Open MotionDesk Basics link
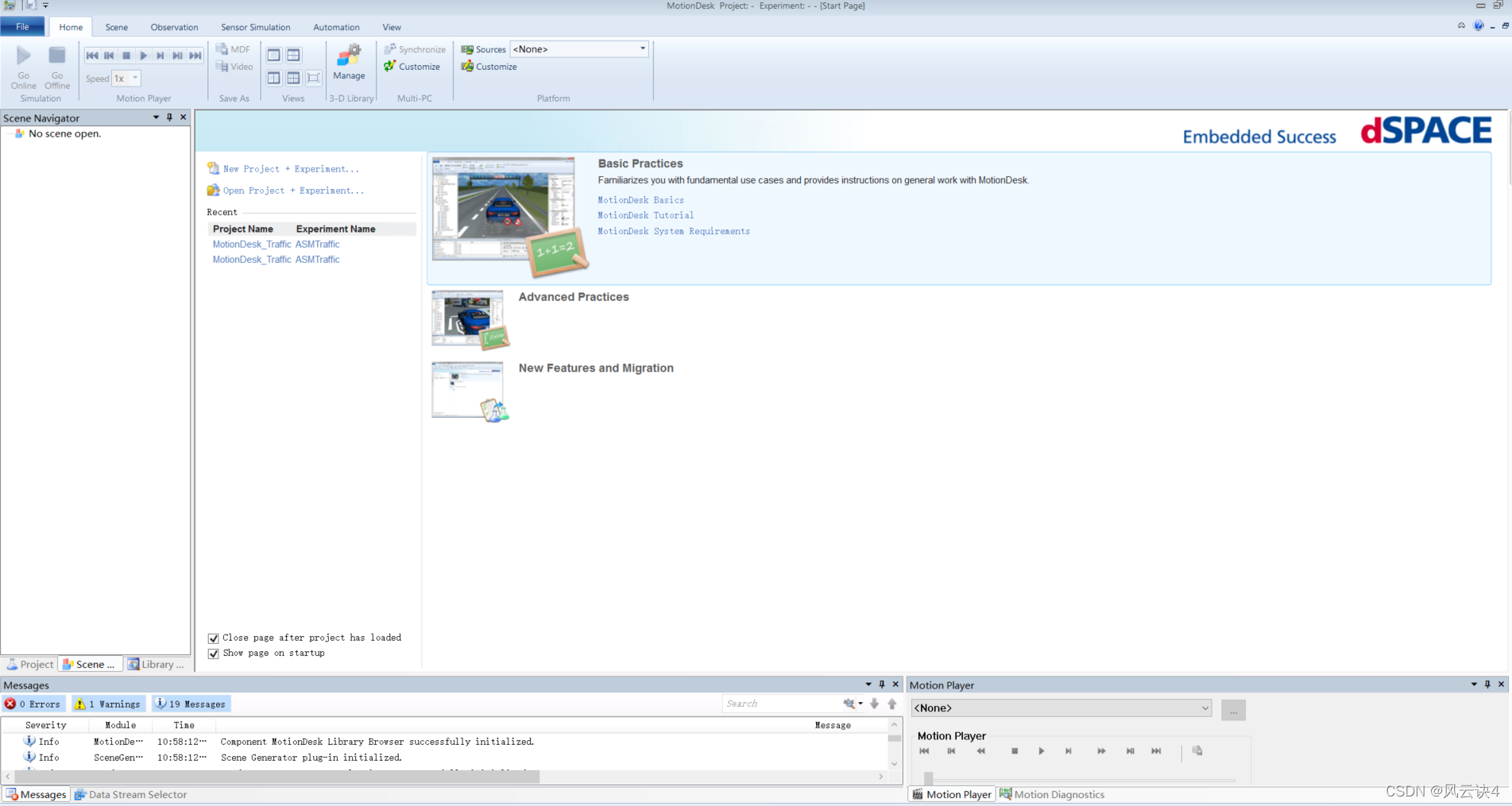This screenshot has width=1512, height=806. tap(640, 200)
